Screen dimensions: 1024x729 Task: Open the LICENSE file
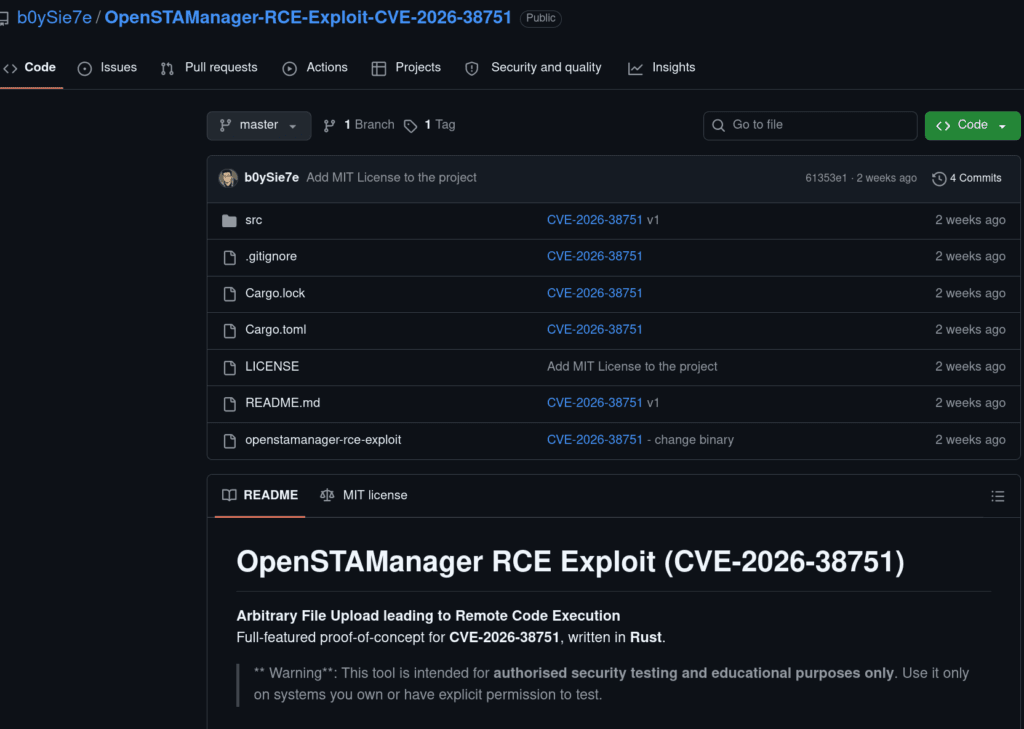point(272,366)
